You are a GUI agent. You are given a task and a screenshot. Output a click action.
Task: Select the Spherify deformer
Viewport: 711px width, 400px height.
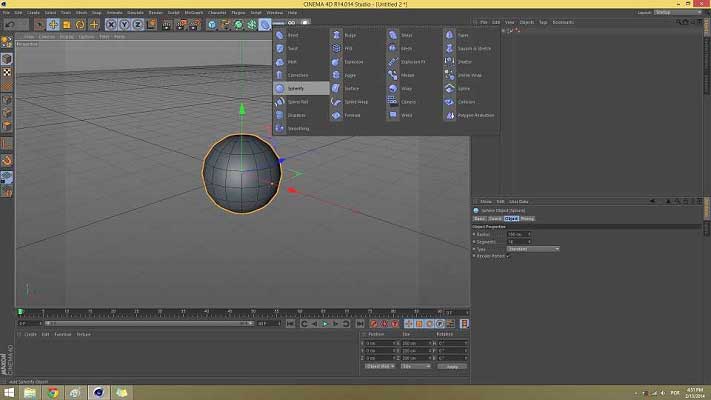tap(297, 88)
